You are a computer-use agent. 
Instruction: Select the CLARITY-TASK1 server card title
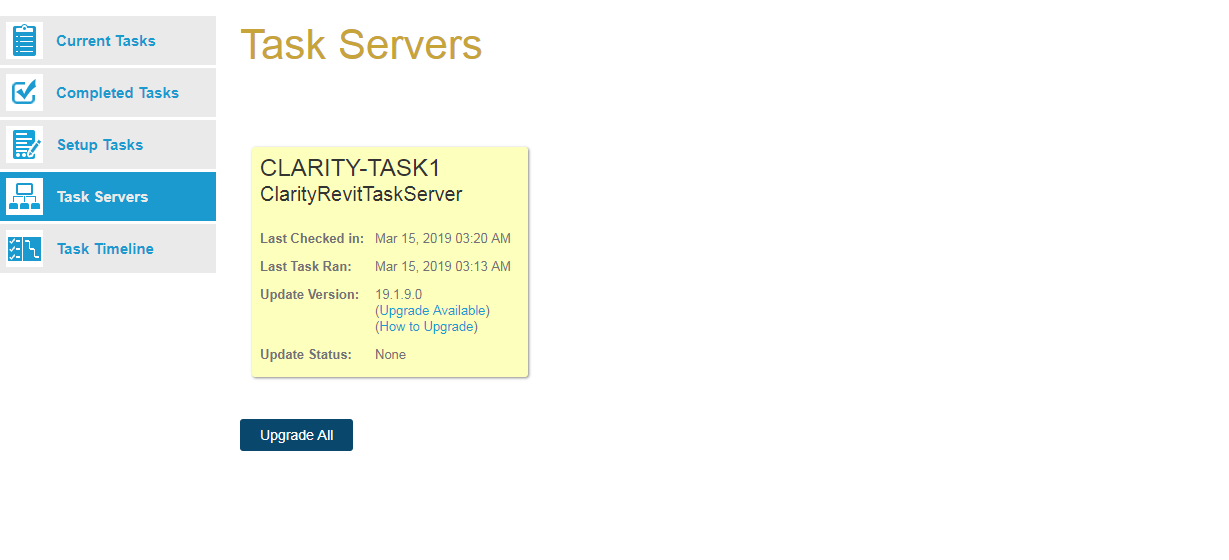[350, 168]
